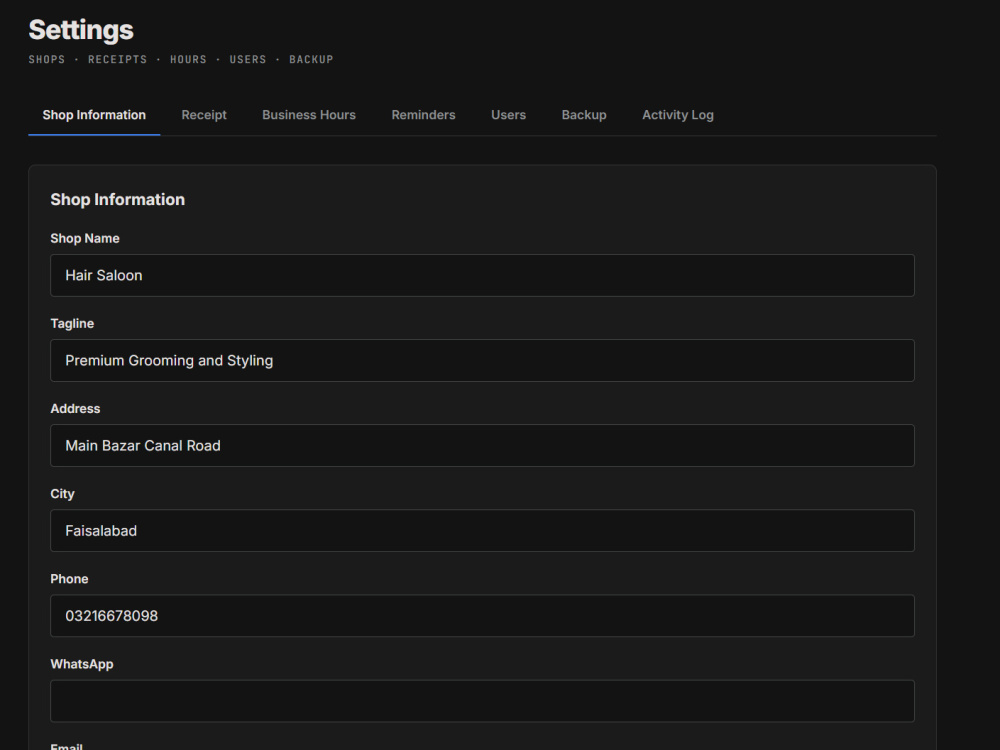1000x750 pixels.
Task: Select the Users tab
Action: tap(508, 115)
